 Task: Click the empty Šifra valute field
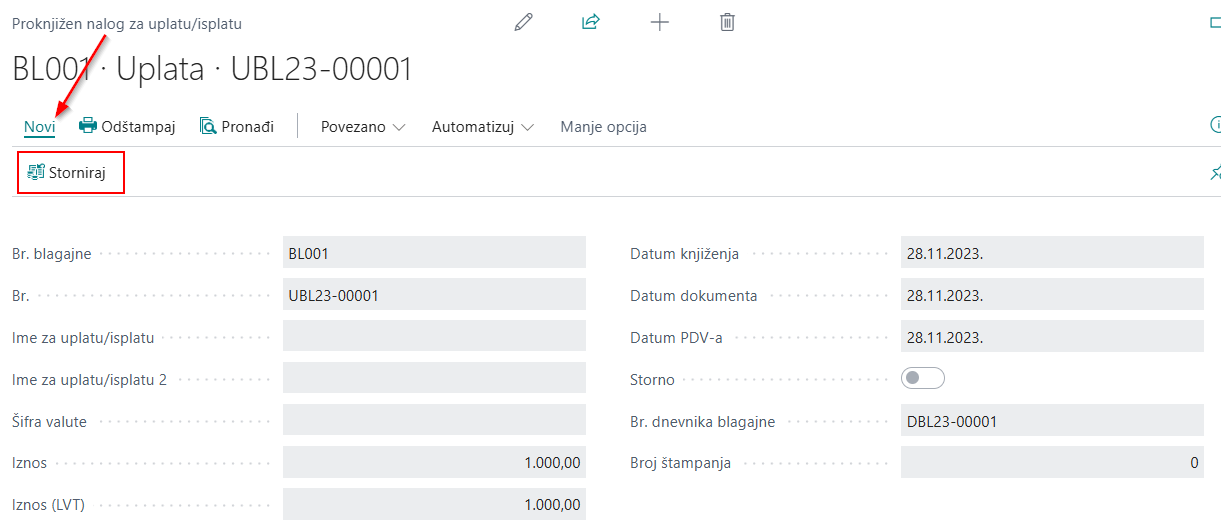coord(434,421)
